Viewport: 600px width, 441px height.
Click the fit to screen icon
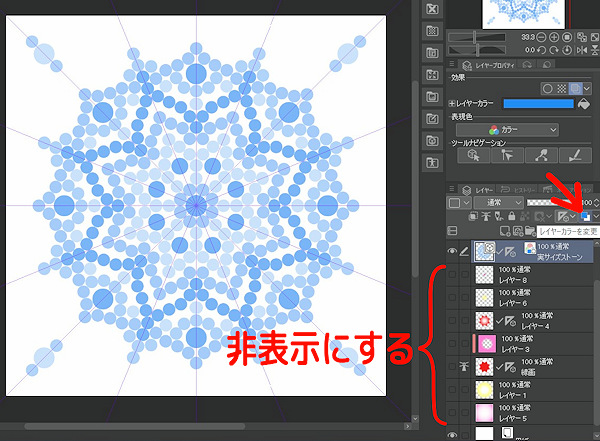tap(595, 37)
